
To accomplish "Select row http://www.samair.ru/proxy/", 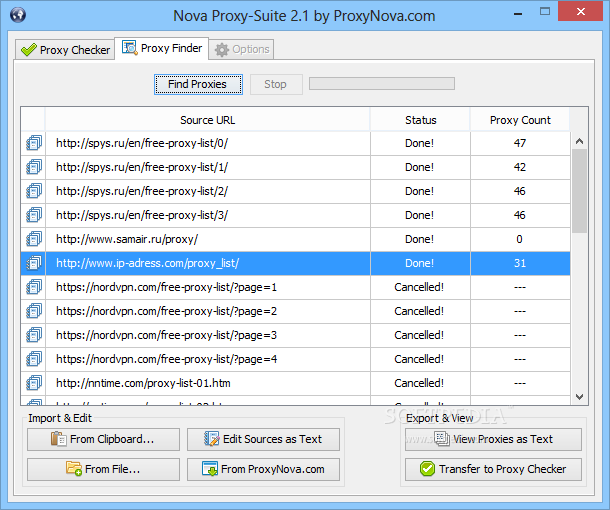I will (296, 239).
